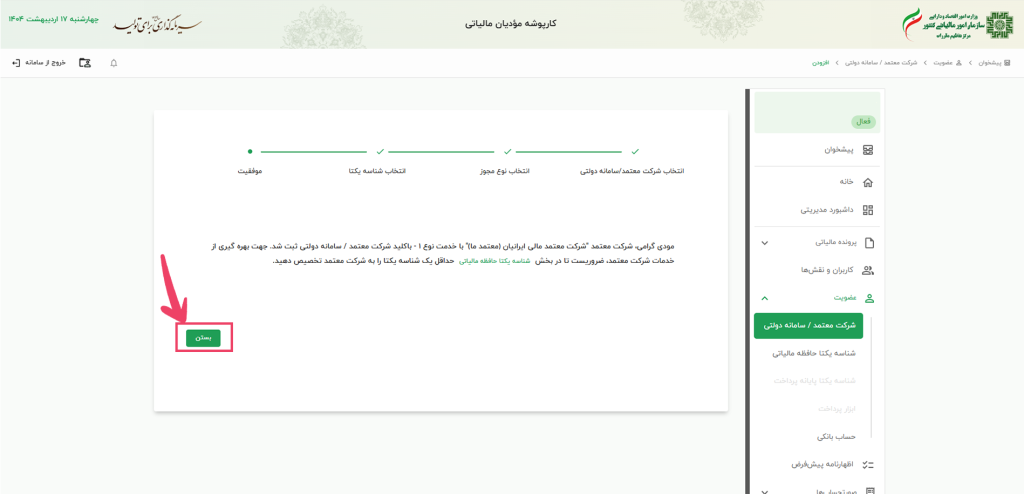Expand the پرونده مالیاتی menu chevron
This screenshot has height=494, width=1024.
click(765, 243)
